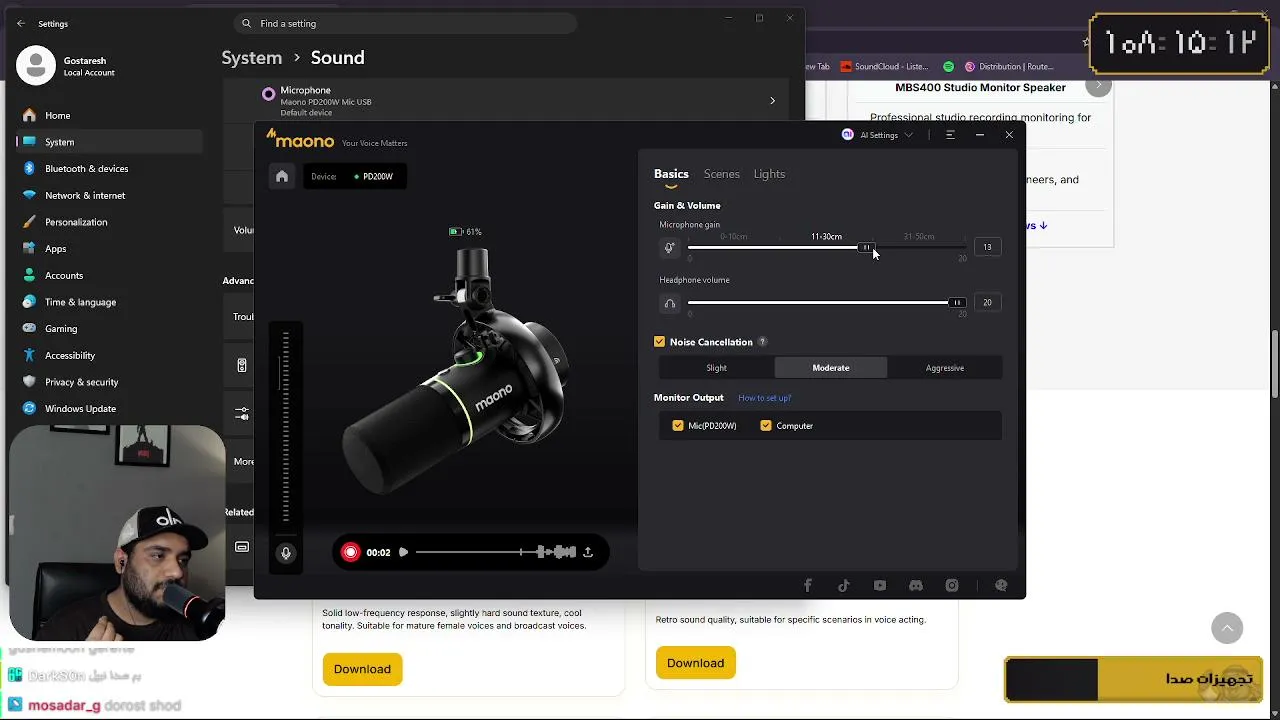
Task: Open Accessibility settings
Action: [109, 355]
